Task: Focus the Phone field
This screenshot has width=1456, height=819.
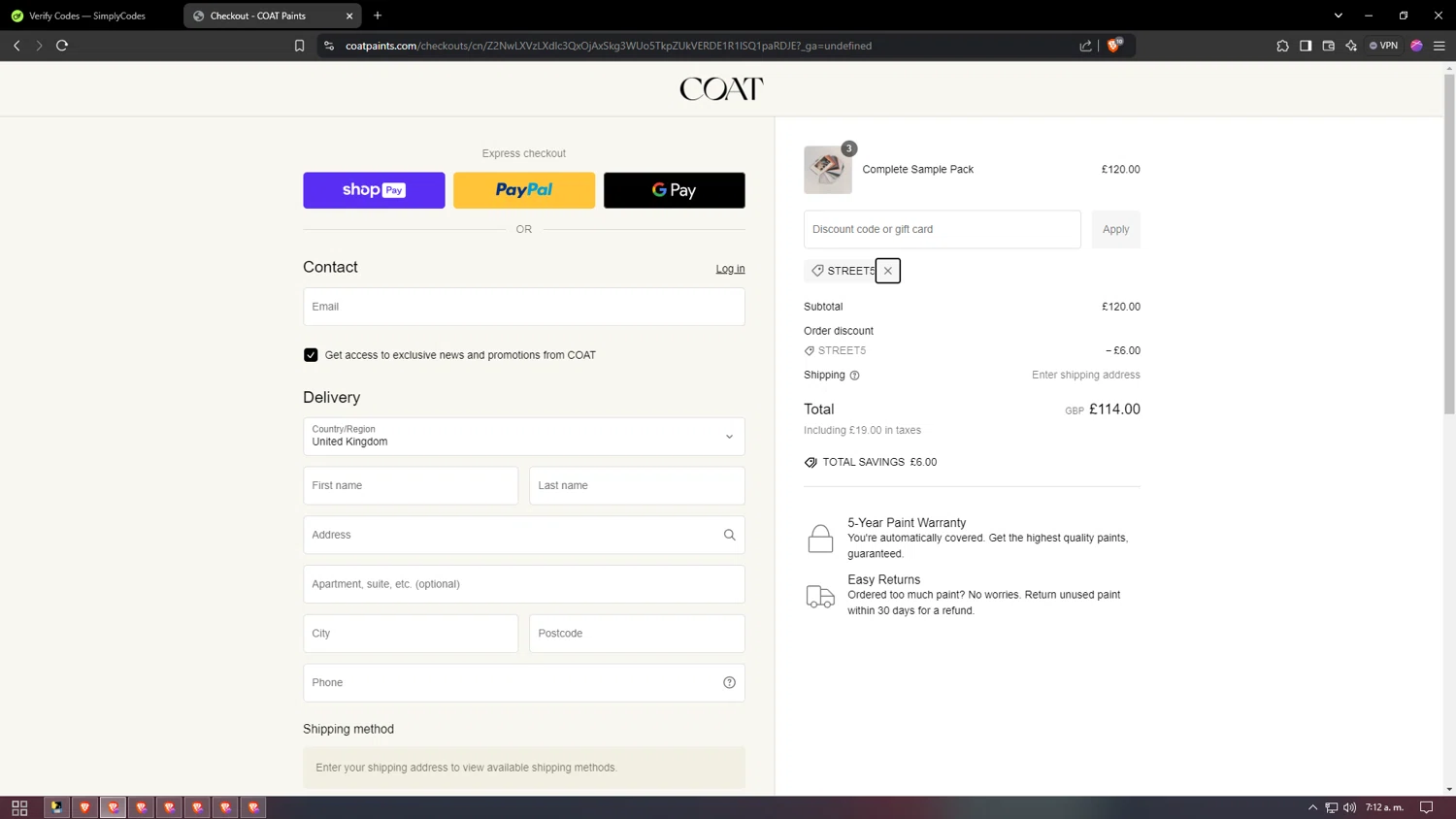Action: [524, 683]
